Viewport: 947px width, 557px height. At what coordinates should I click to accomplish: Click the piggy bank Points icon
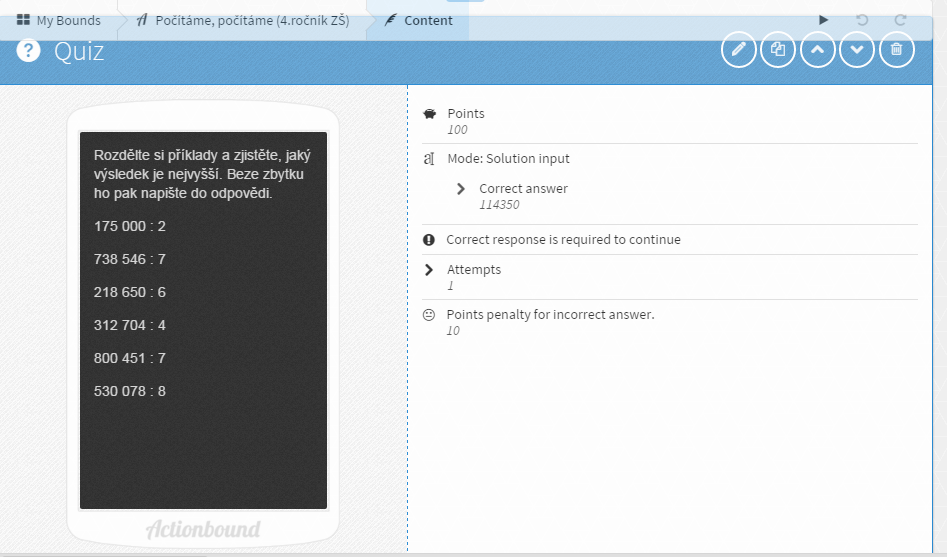click(x=429, y=114)
